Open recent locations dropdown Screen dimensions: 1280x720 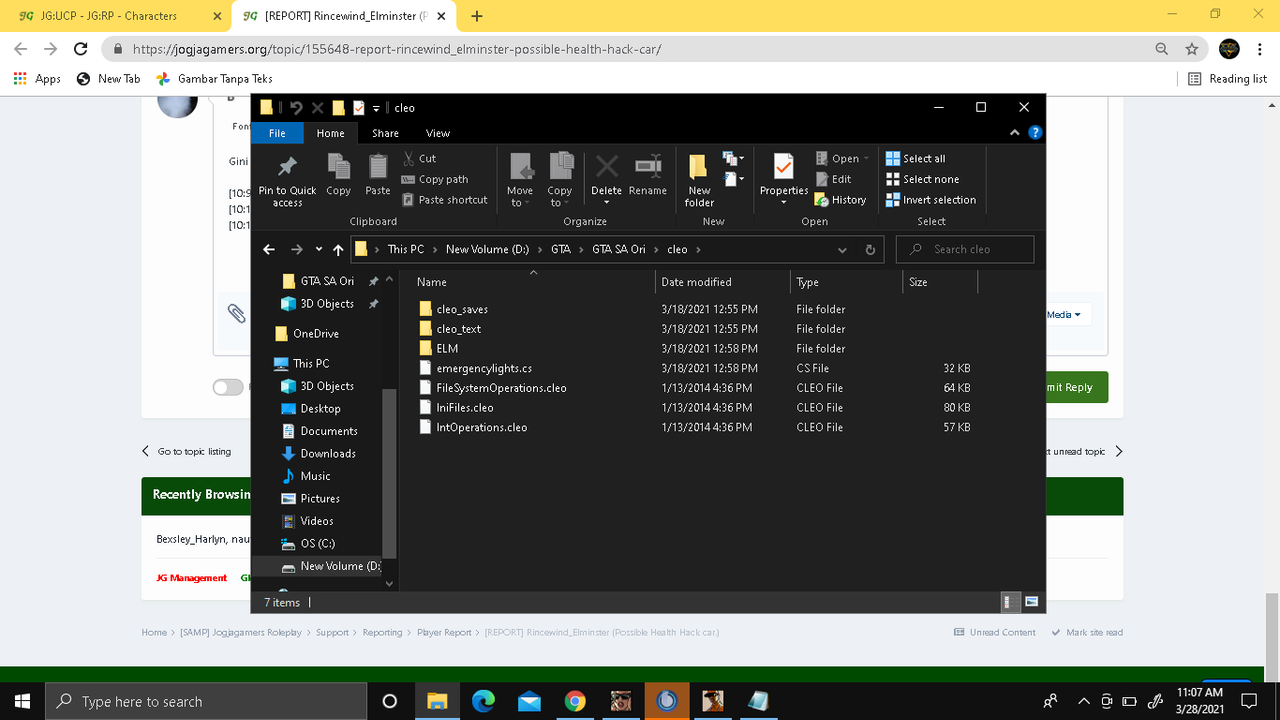(x=319, y=249)
